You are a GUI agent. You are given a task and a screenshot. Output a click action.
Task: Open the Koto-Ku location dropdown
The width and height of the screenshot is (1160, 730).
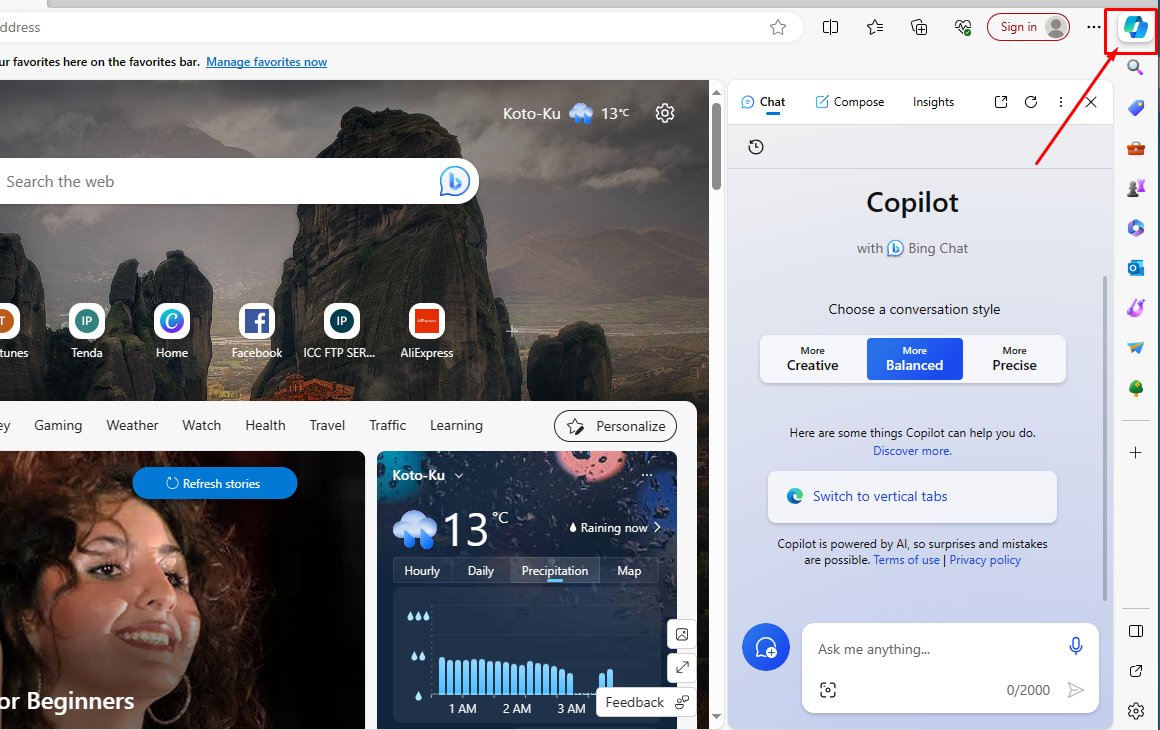459,475
